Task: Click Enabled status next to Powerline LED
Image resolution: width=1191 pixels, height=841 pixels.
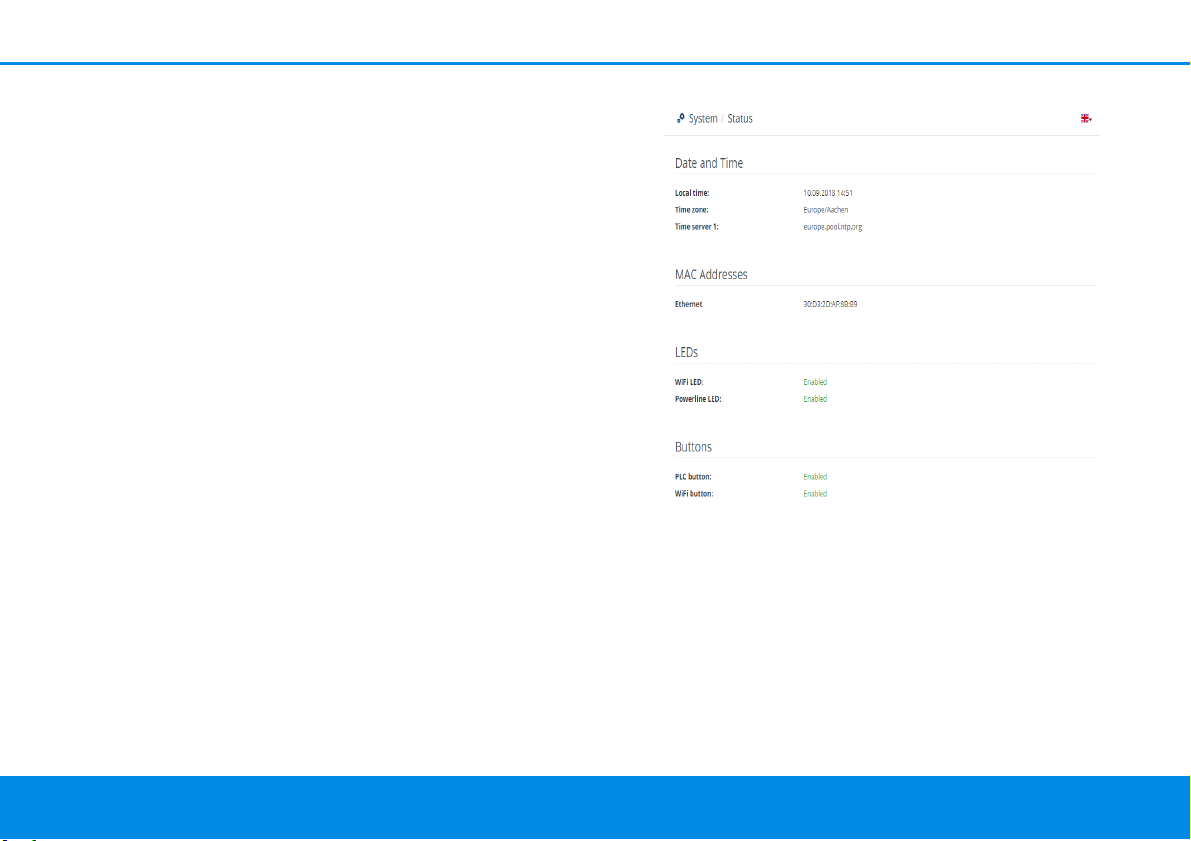Action: (815, 399)
